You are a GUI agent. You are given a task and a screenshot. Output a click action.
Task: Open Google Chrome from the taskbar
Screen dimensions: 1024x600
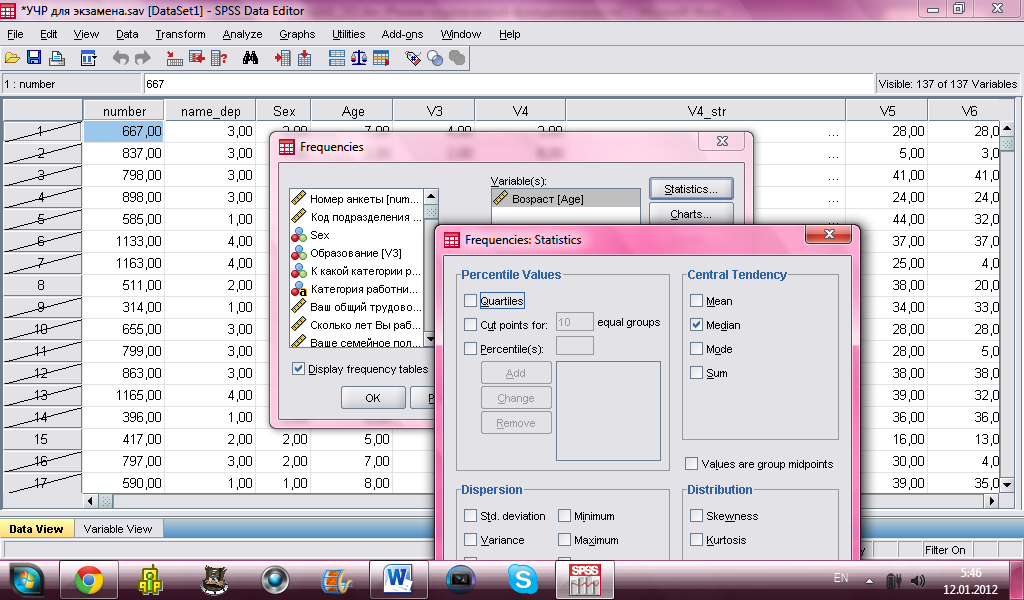pos(89,580)
